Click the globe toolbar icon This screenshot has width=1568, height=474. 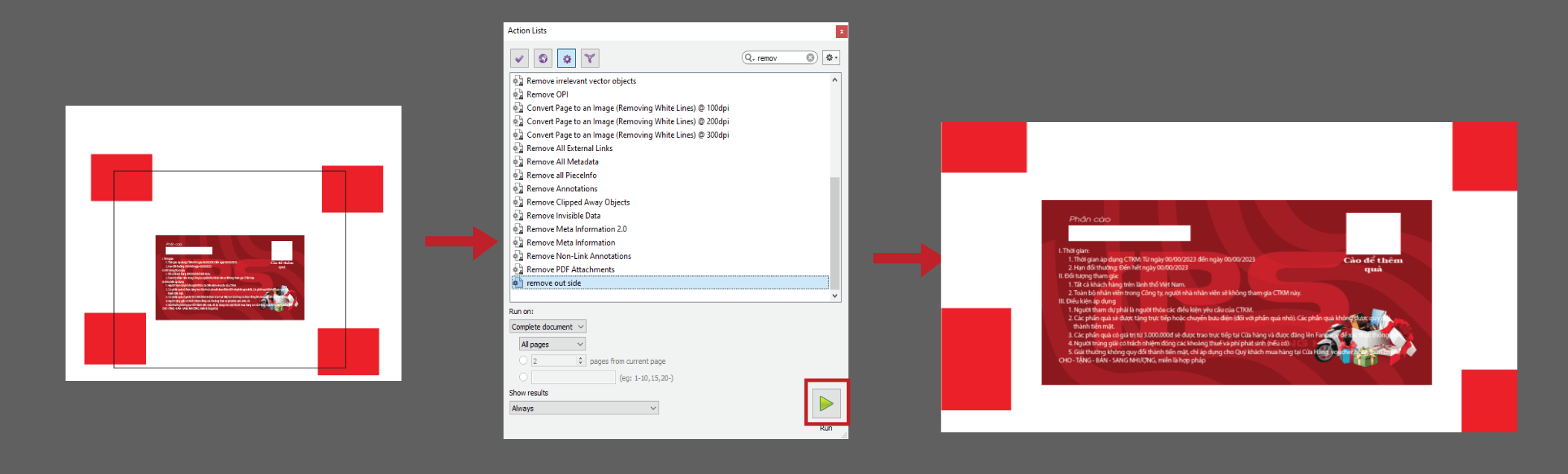pos(543,58)
